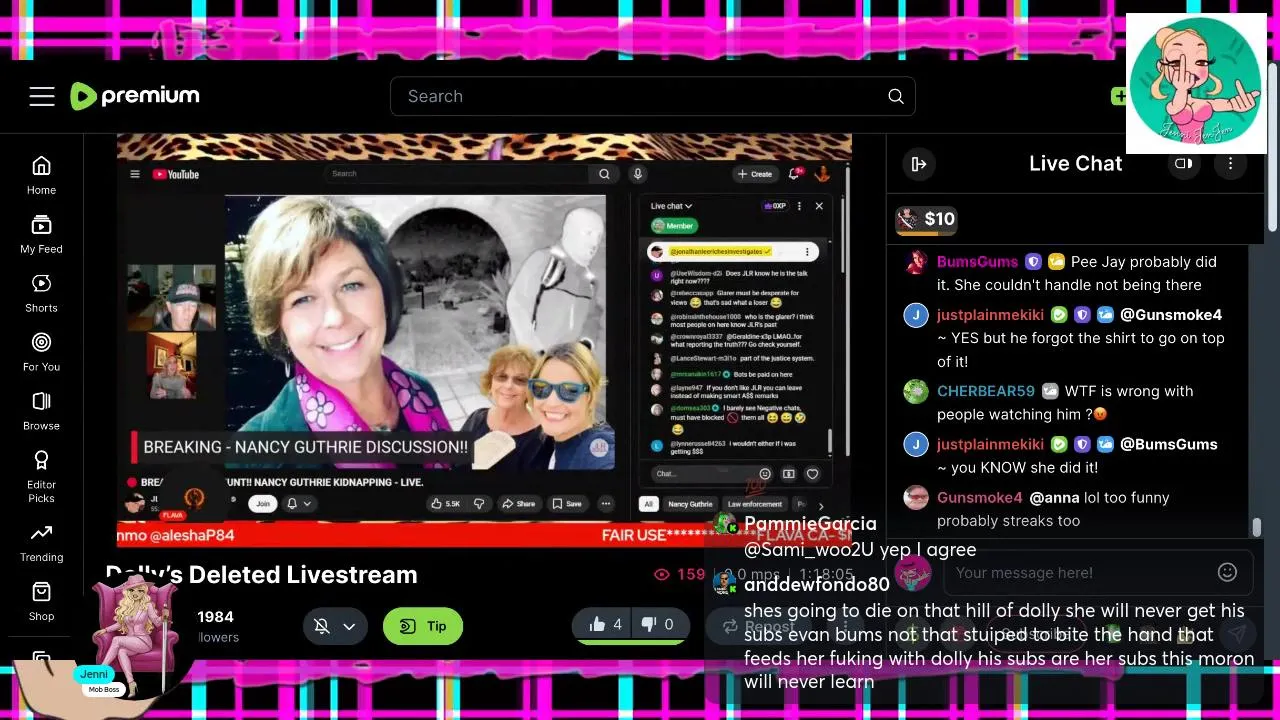This screenshot has width=1280, height=720.
Task: Open Shop in the sidebar
Action: click(x=41, y=602)
